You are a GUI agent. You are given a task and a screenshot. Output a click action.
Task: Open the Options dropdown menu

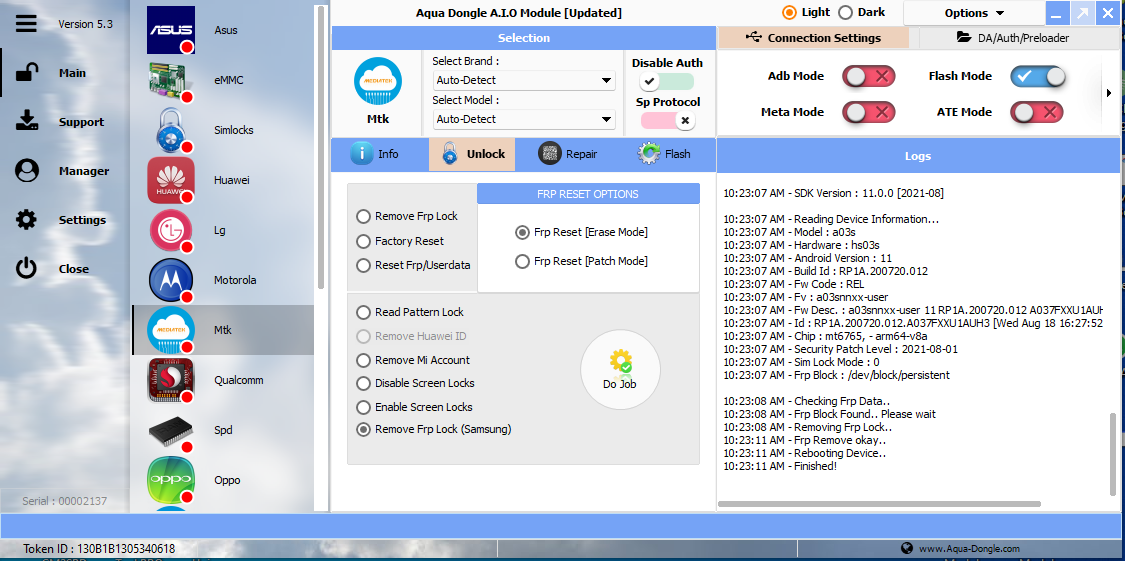click(x=974, y=13)
